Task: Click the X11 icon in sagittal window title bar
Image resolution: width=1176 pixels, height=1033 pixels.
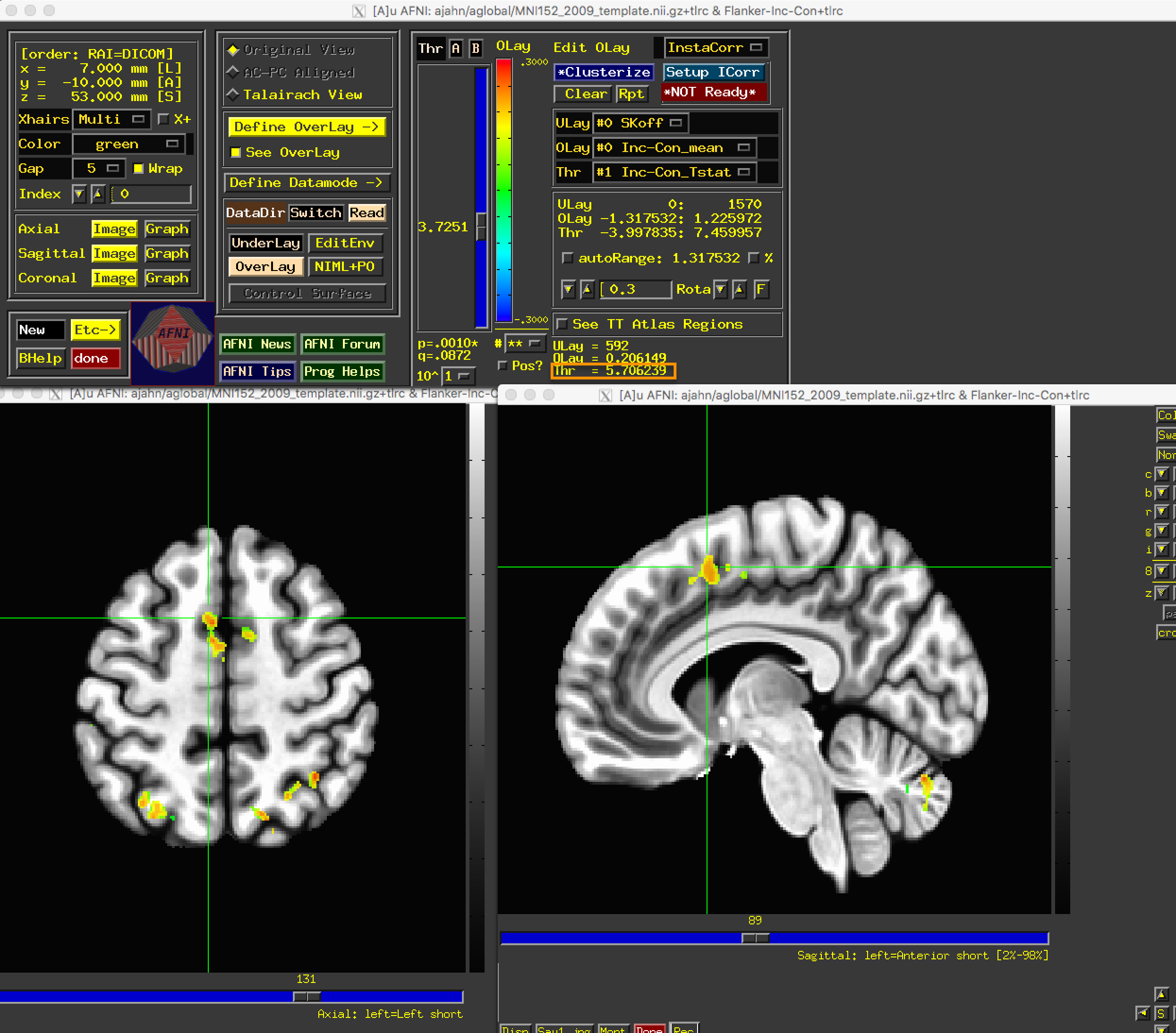Action: [x=605, y=395]
